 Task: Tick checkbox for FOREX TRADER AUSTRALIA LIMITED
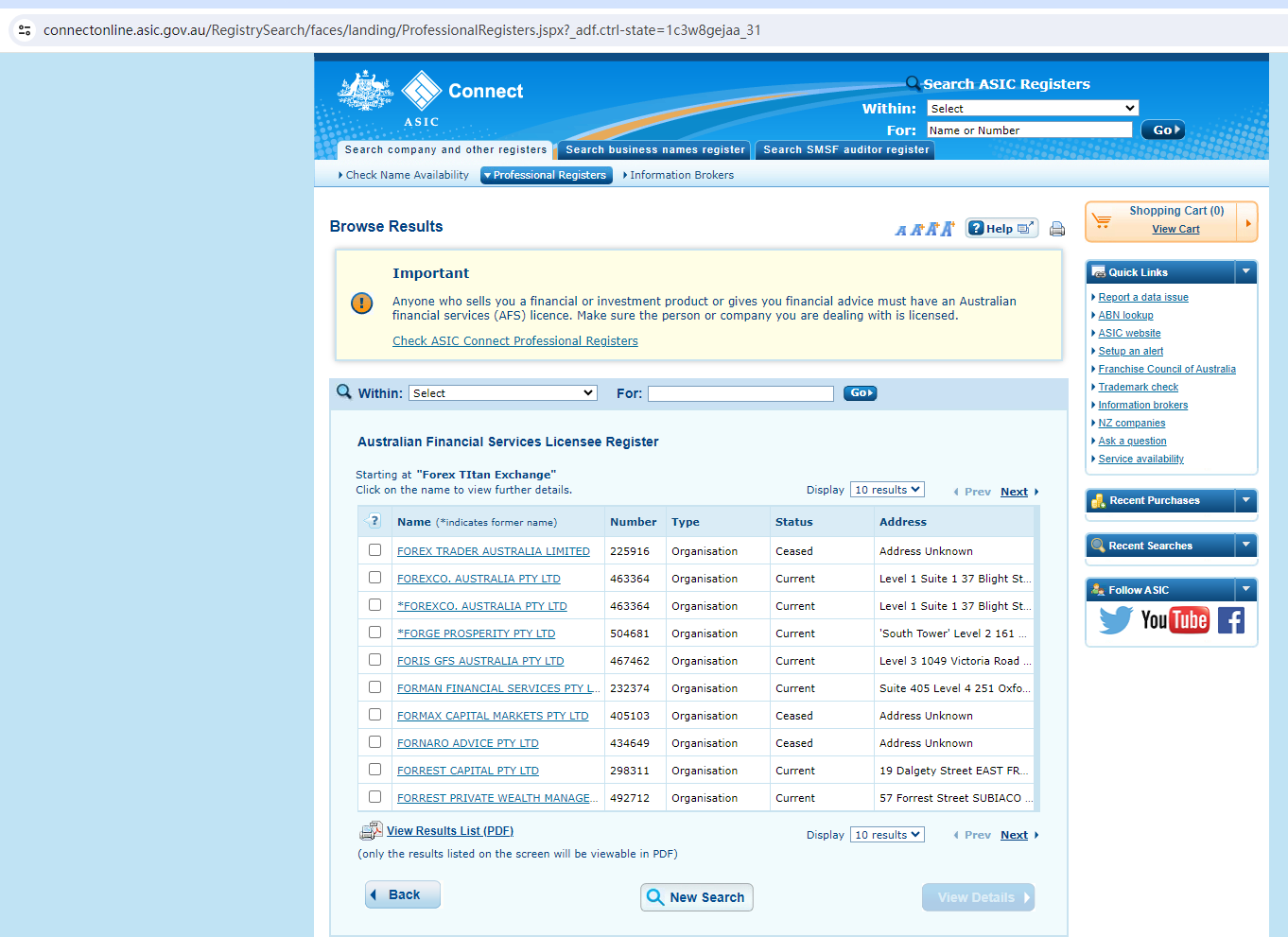click(x=375, y=550)
